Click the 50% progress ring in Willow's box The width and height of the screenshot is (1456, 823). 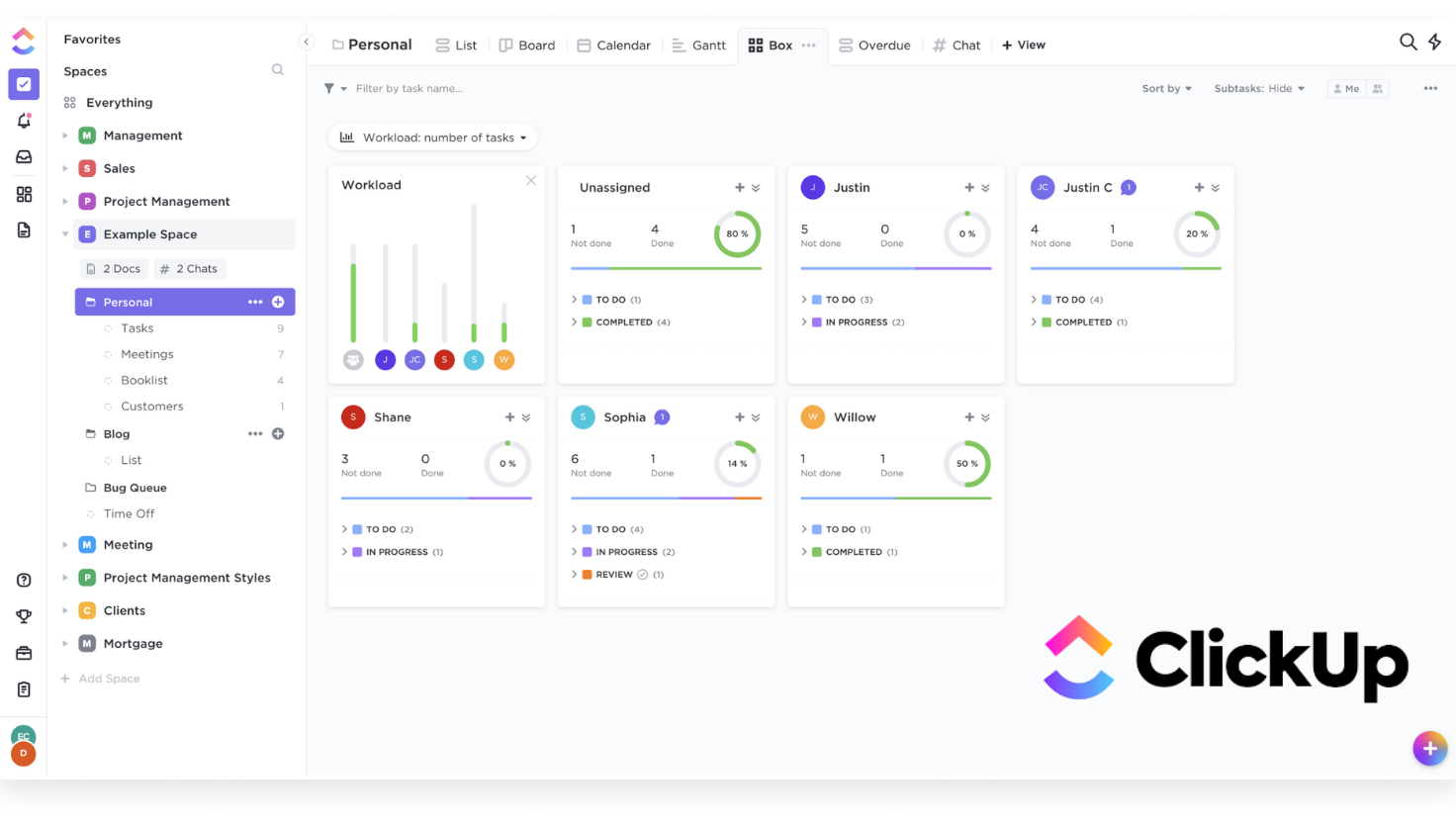click(967, 464)
